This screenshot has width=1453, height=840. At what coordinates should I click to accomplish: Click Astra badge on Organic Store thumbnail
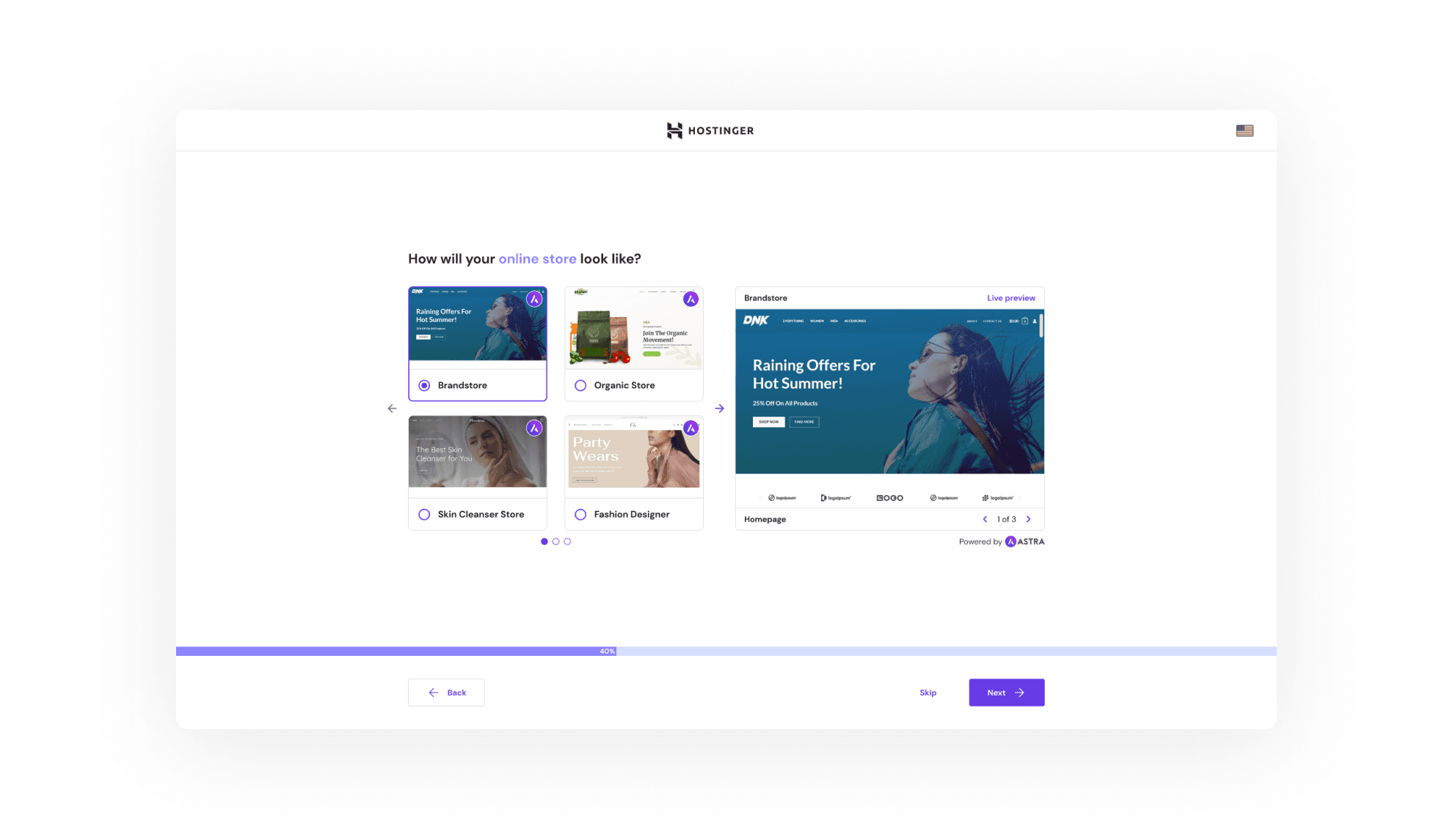tap(691, 299)
